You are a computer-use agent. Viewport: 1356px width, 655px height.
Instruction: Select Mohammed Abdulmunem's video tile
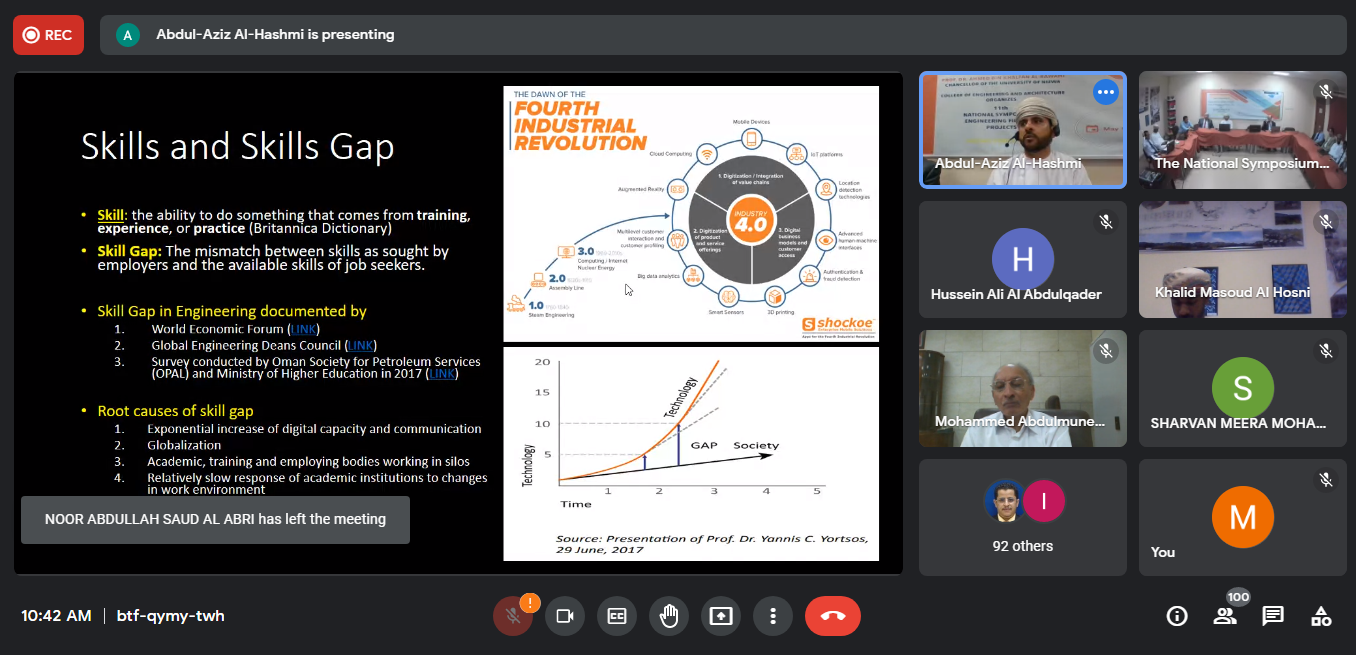1022,388
